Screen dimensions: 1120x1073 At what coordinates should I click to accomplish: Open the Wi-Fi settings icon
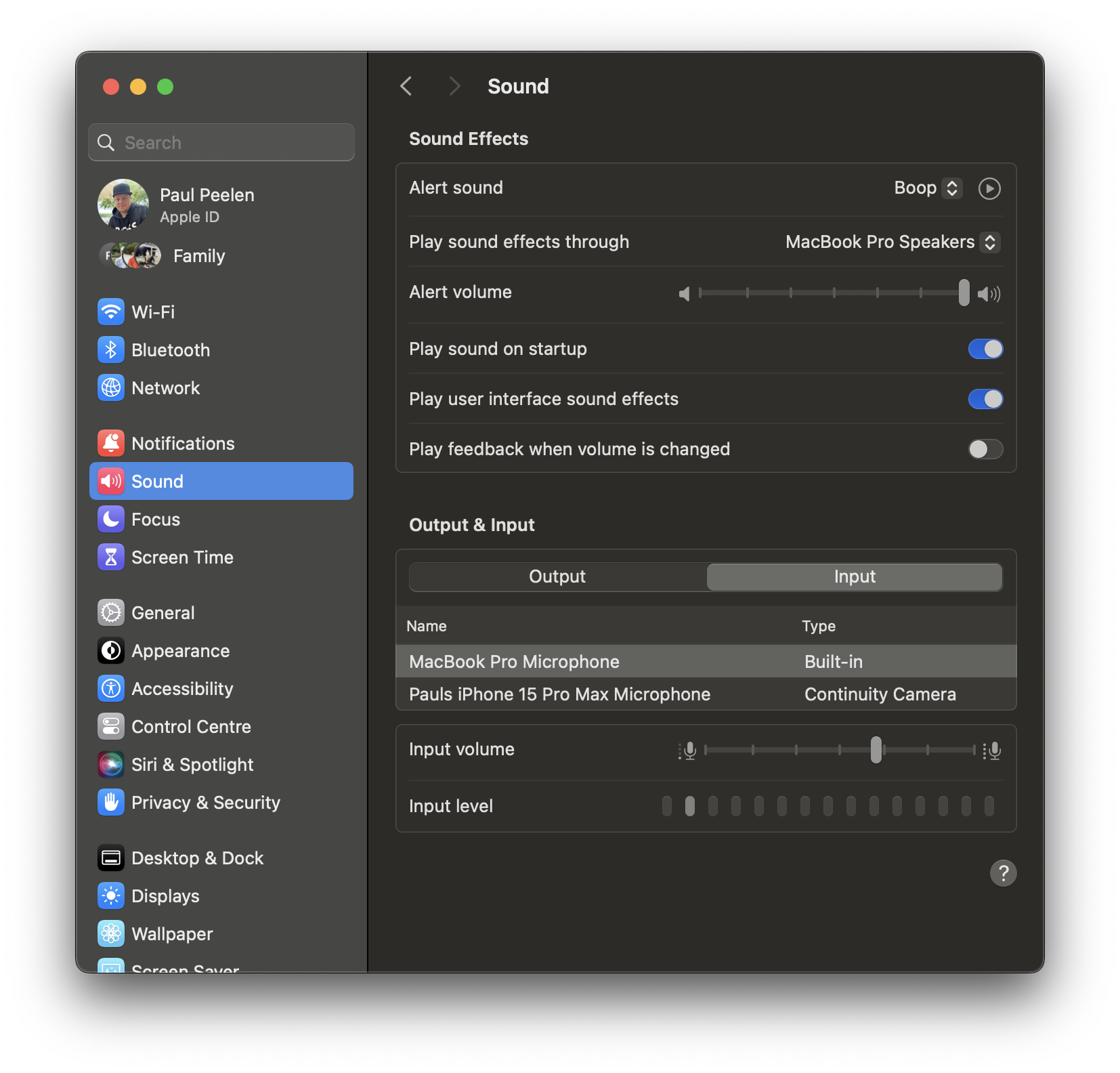110,312
